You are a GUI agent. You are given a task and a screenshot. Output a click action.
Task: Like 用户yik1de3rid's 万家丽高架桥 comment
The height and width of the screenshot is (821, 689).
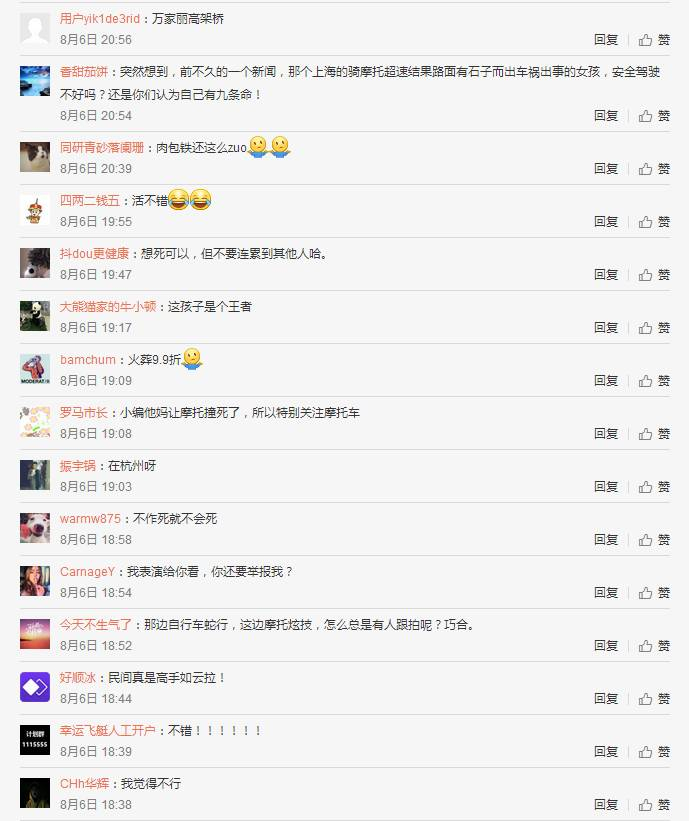pos(654,40)
